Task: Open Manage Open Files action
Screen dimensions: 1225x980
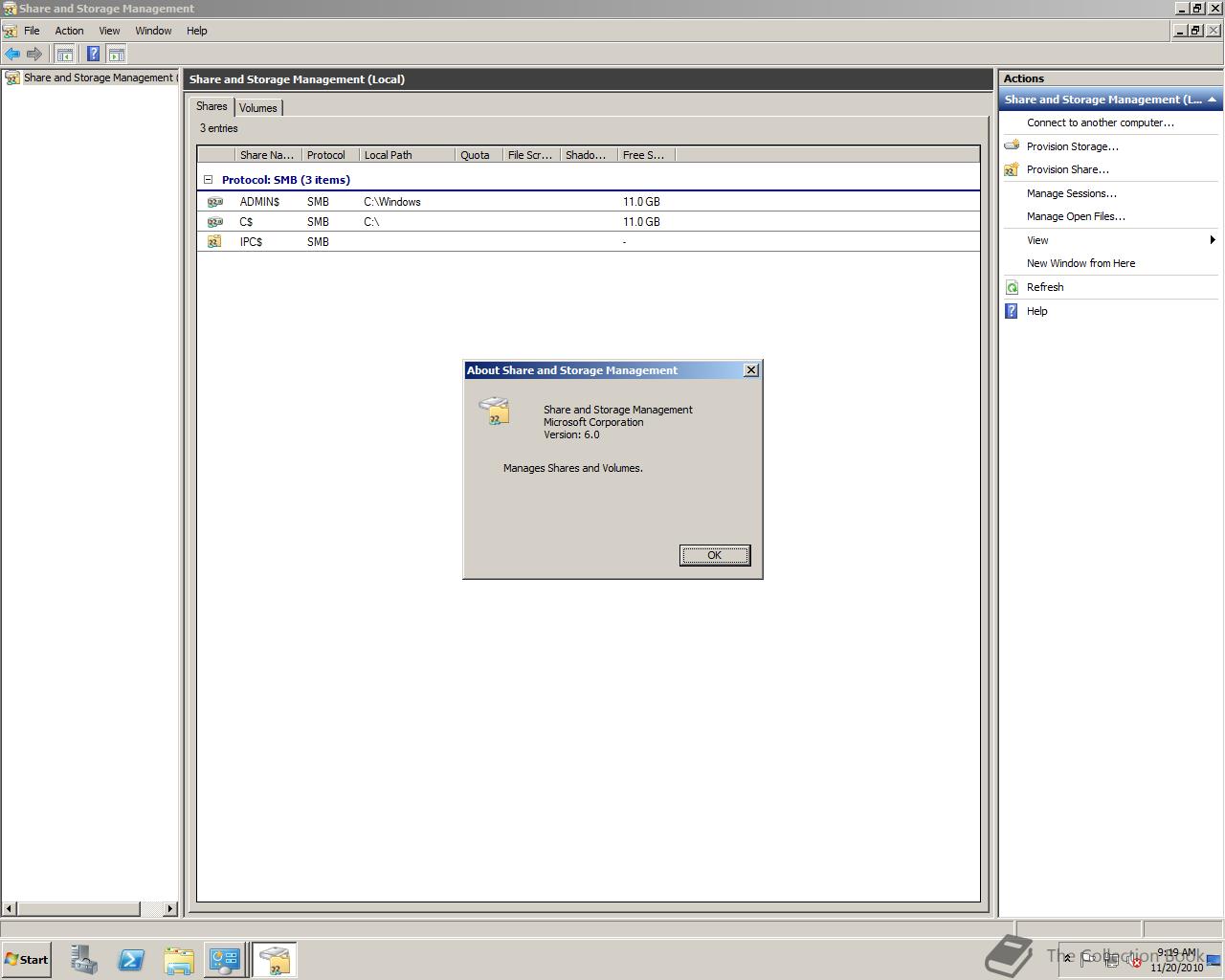Action: tap(1076, 216)
